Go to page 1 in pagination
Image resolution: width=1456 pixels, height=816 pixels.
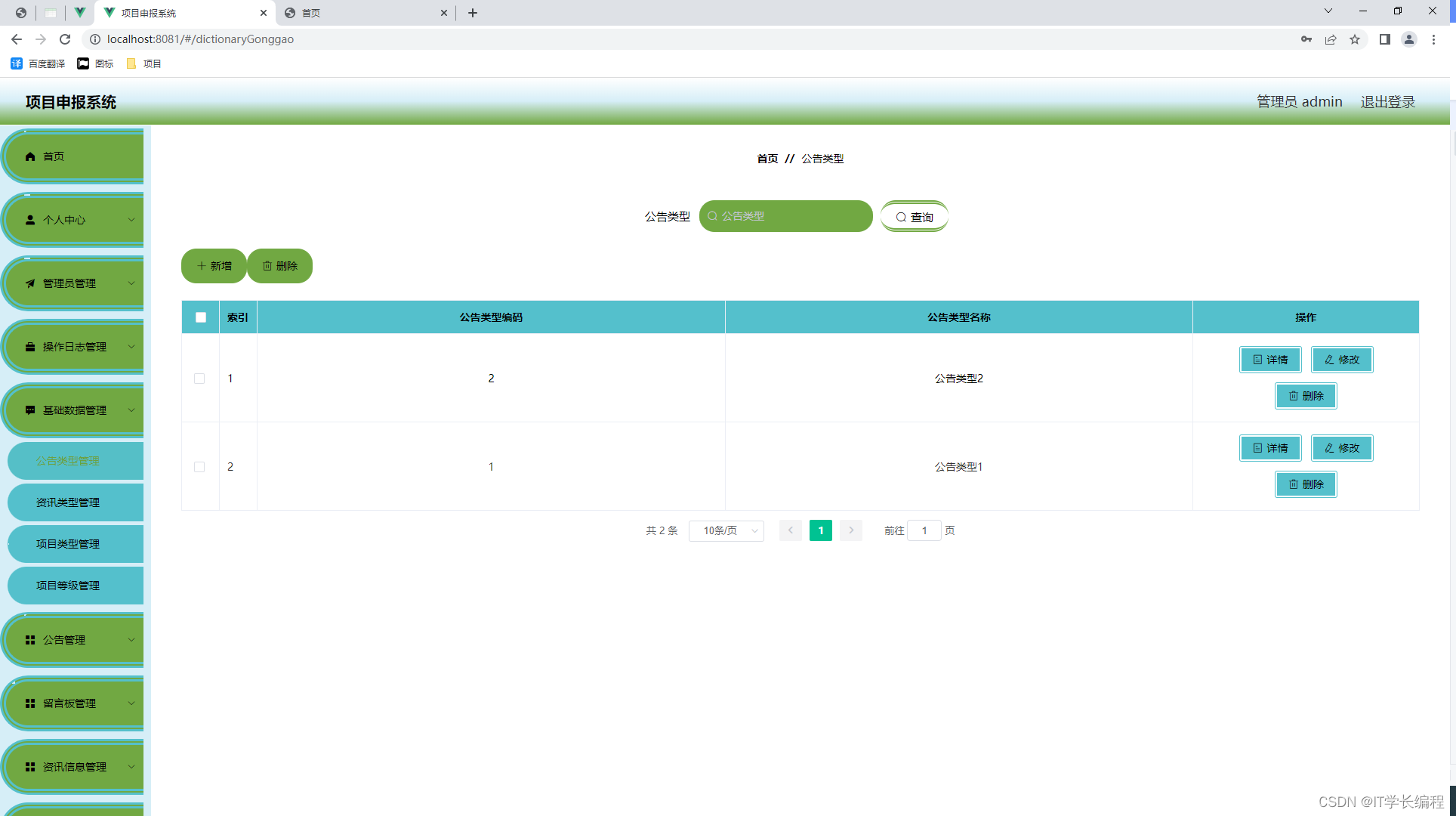820,530
